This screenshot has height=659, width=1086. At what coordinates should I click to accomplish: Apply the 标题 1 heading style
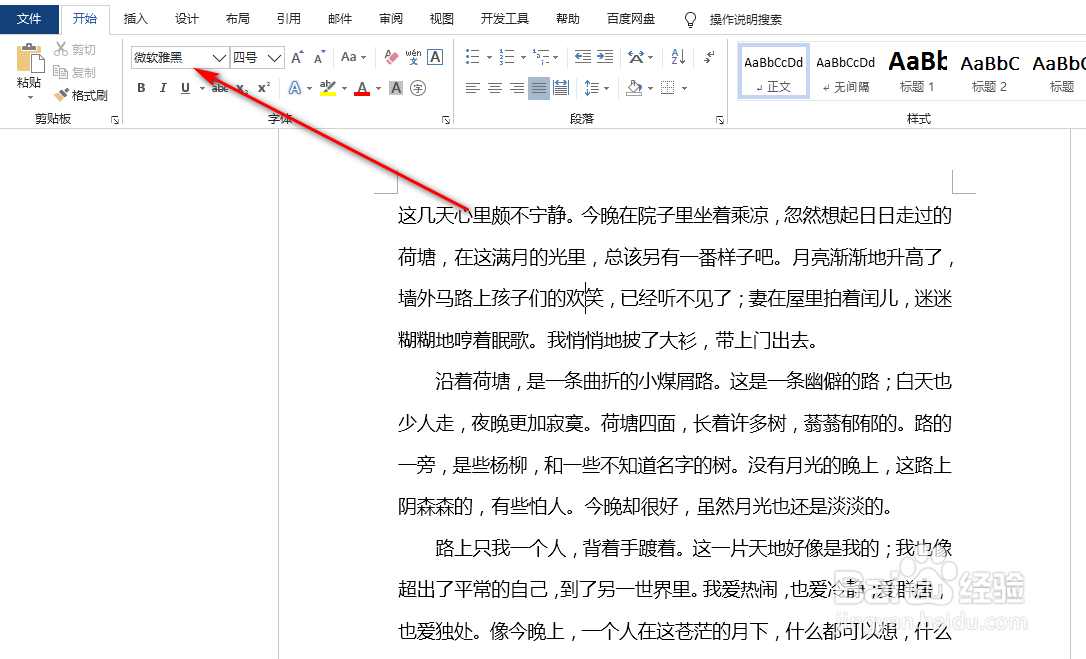pos(918,71)
